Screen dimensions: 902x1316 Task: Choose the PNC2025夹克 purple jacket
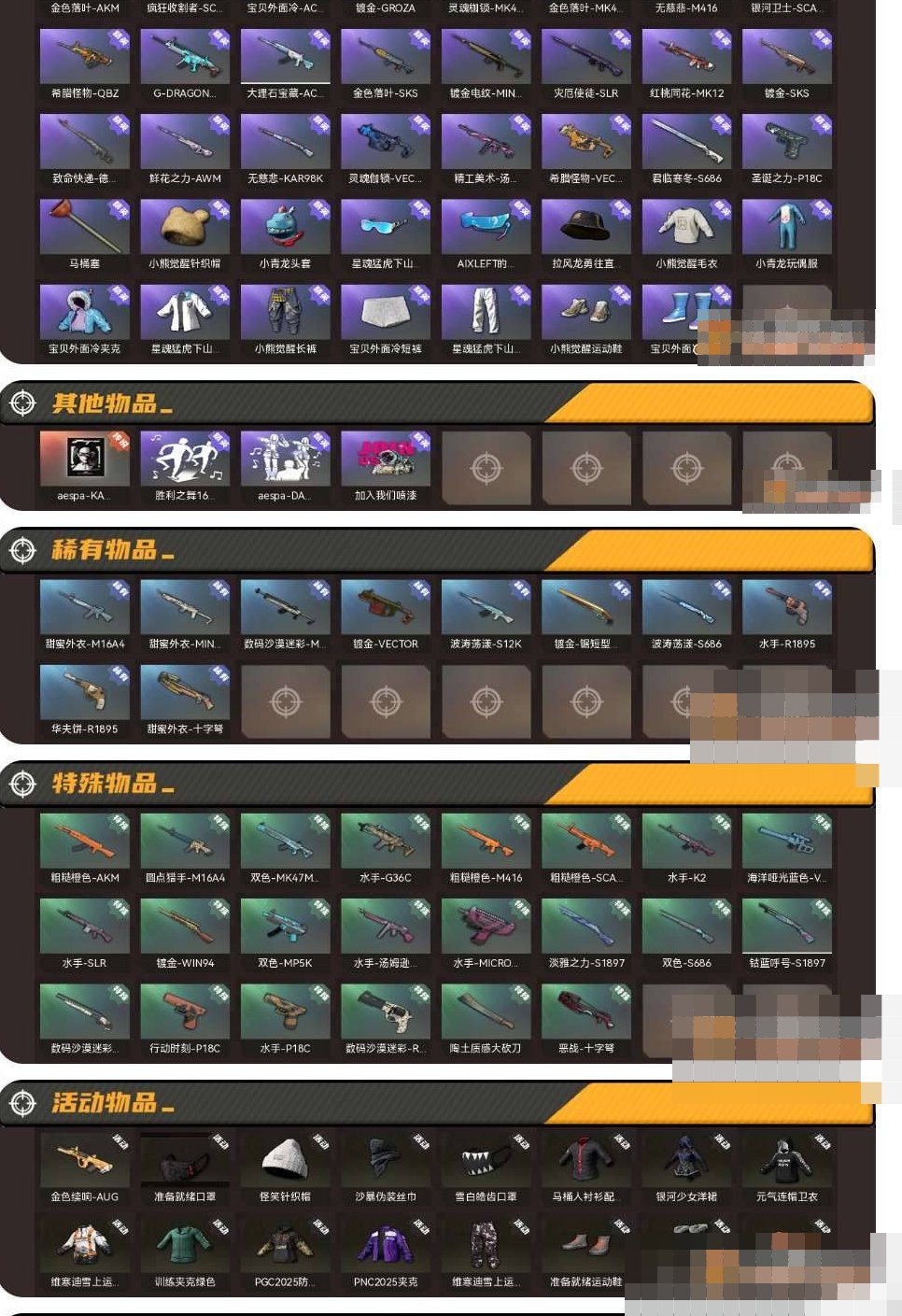tap(386, 1253)
